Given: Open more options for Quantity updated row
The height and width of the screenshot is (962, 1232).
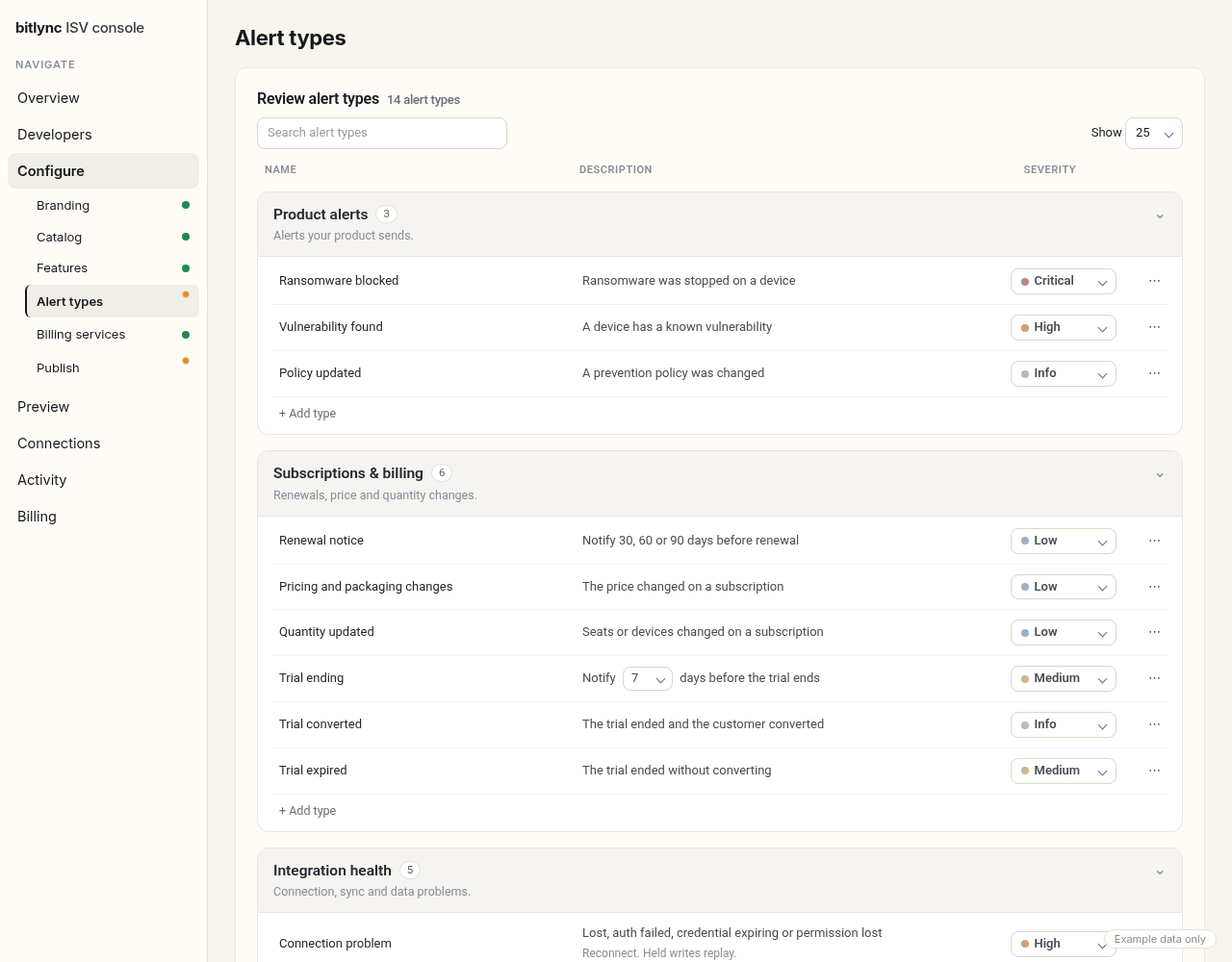Looking at the screenshot, I should click(1154, 632).
